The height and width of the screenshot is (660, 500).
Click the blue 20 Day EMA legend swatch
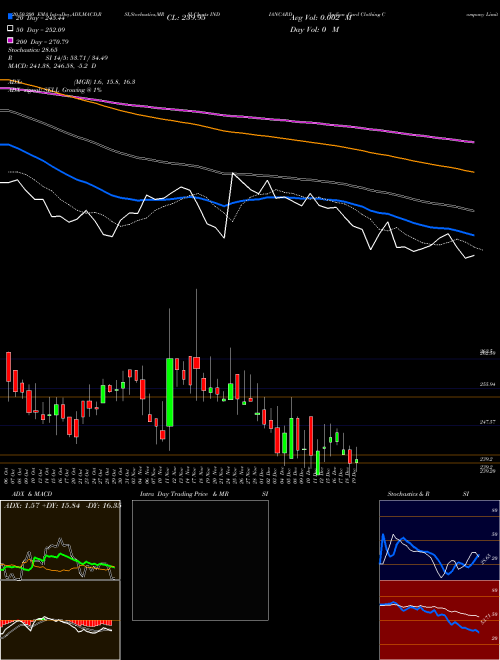click(10, 18)
